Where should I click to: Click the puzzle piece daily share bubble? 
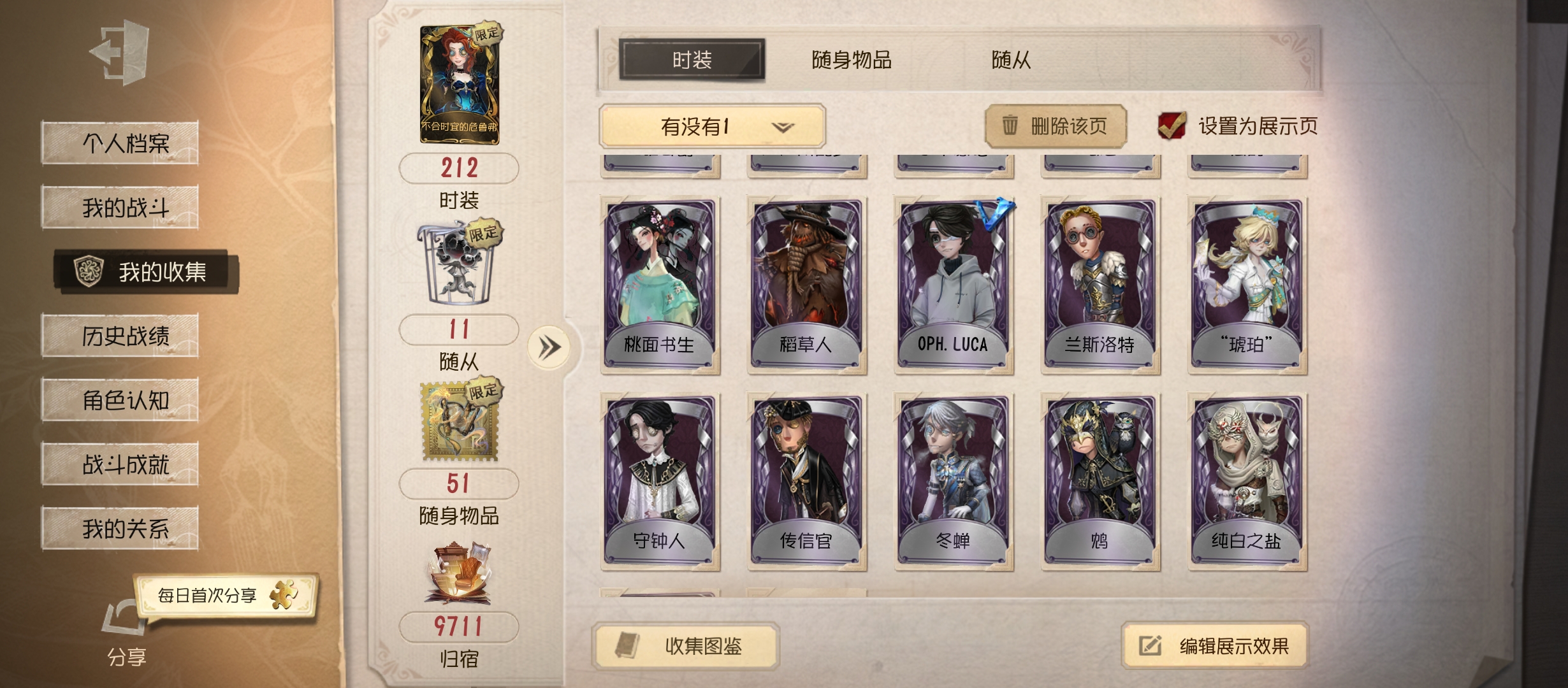(226, 595)
